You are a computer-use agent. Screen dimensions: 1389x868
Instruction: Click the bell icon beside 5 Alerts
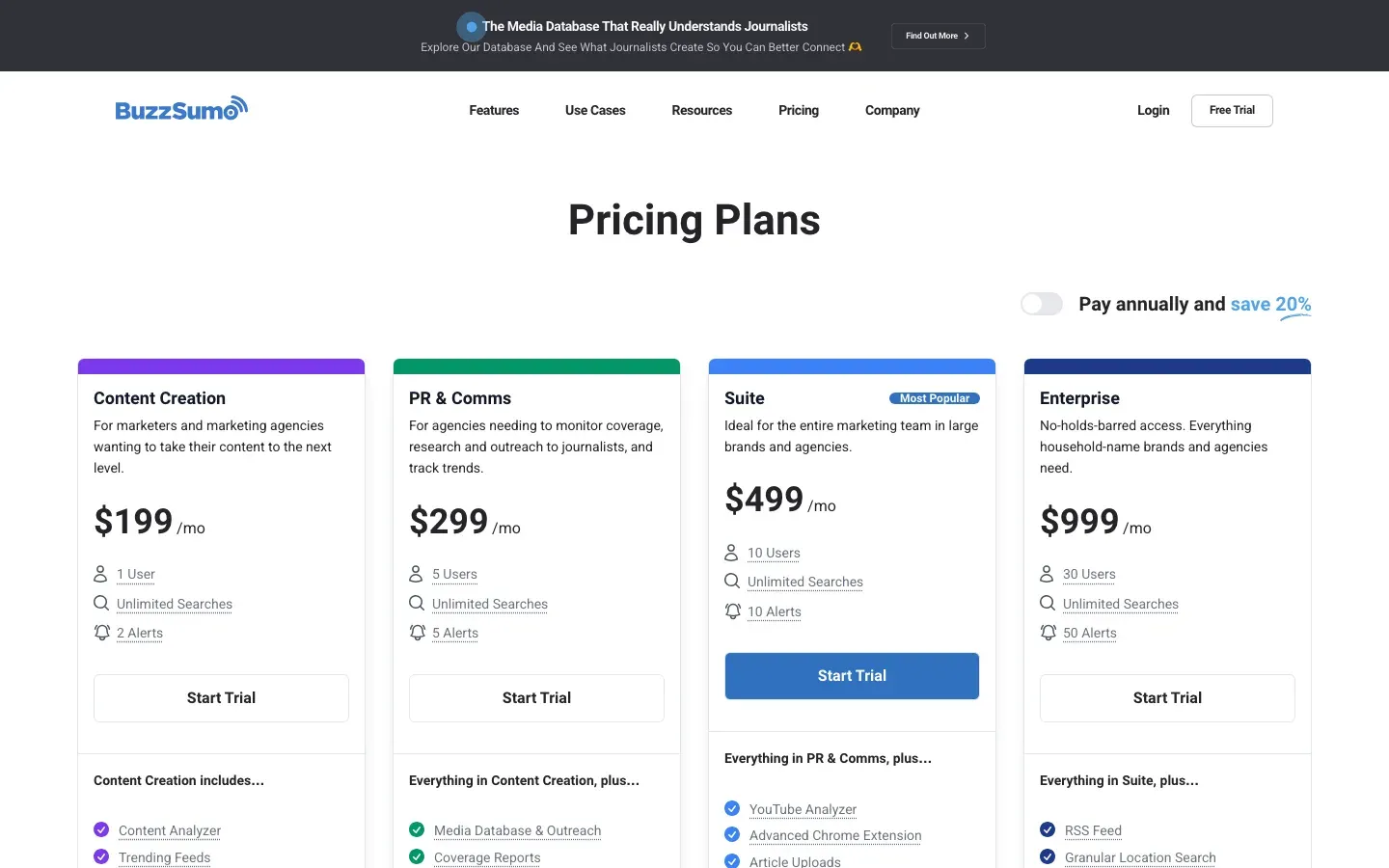coord(418,633)
